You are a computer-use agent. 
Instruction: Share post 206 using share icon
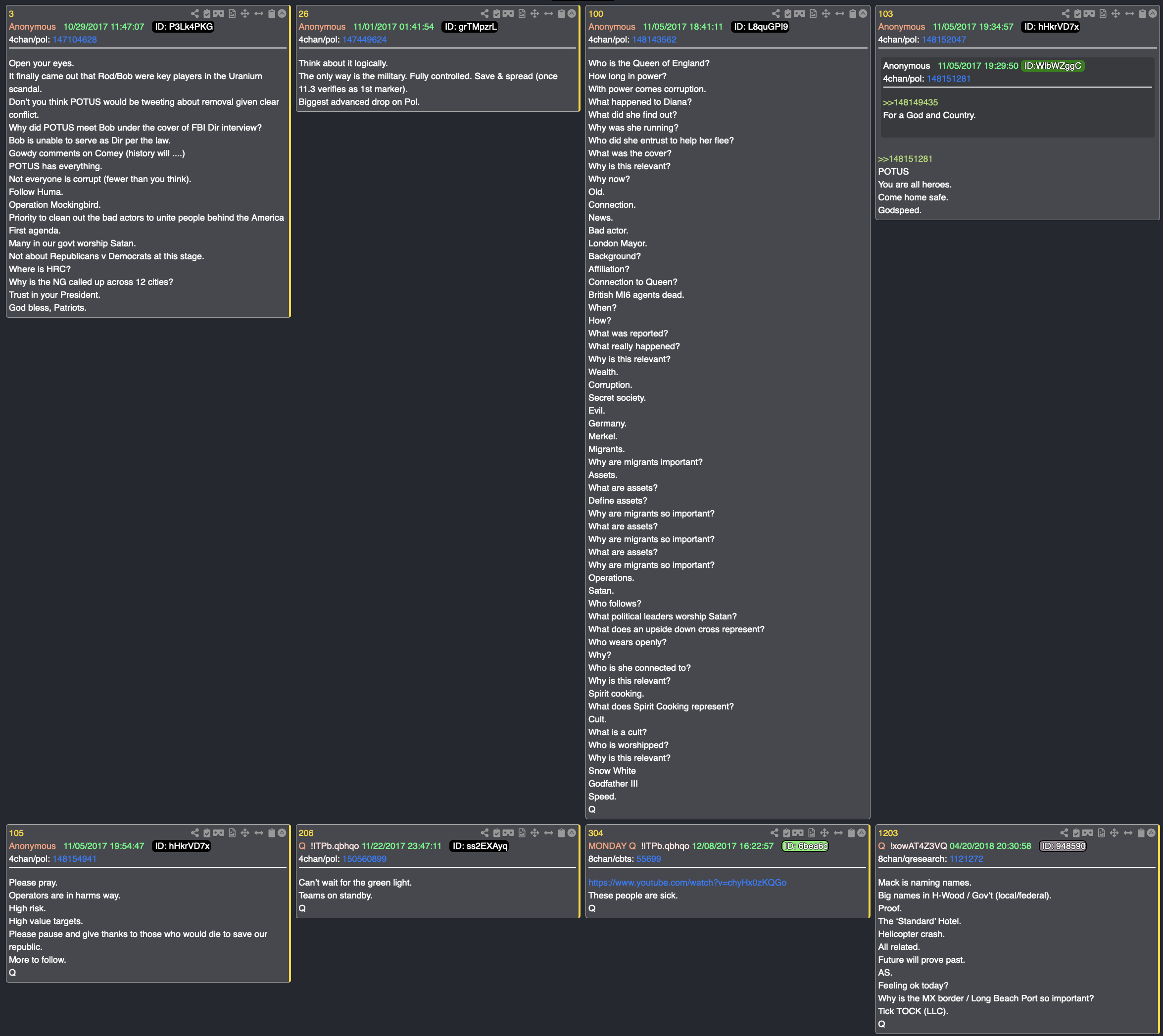coord(485,833)
